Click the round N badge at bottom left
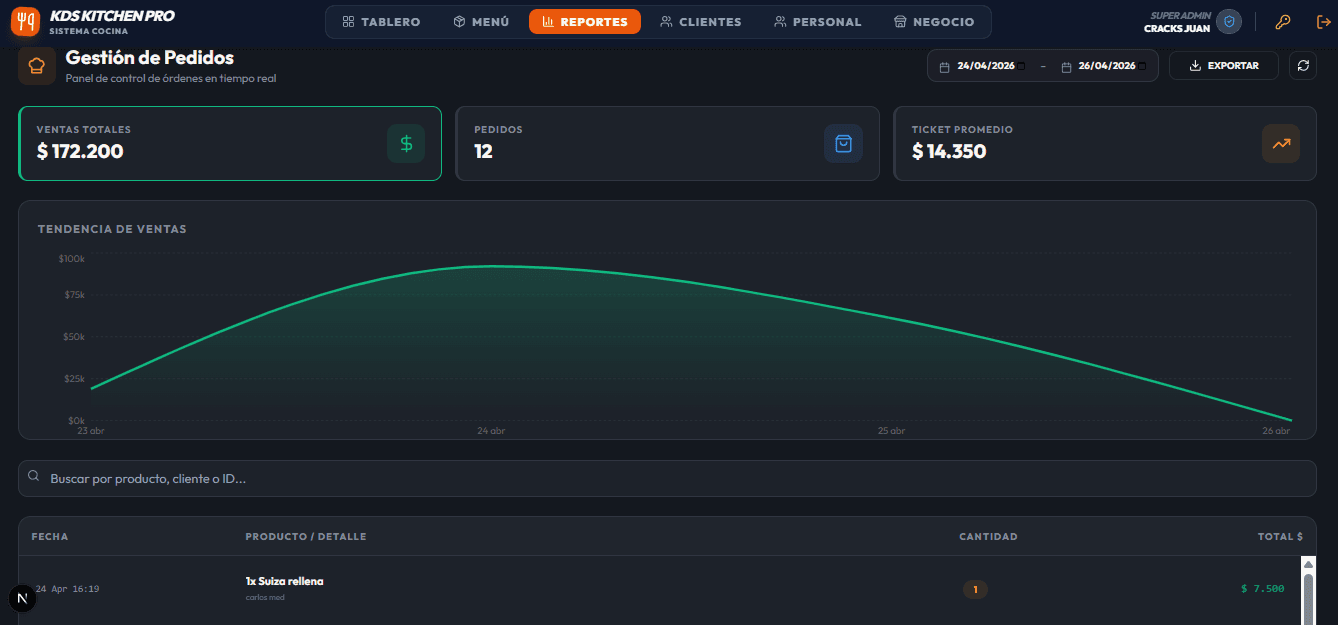The width and height of the screenshot is (1338, 625). (22, 598)
